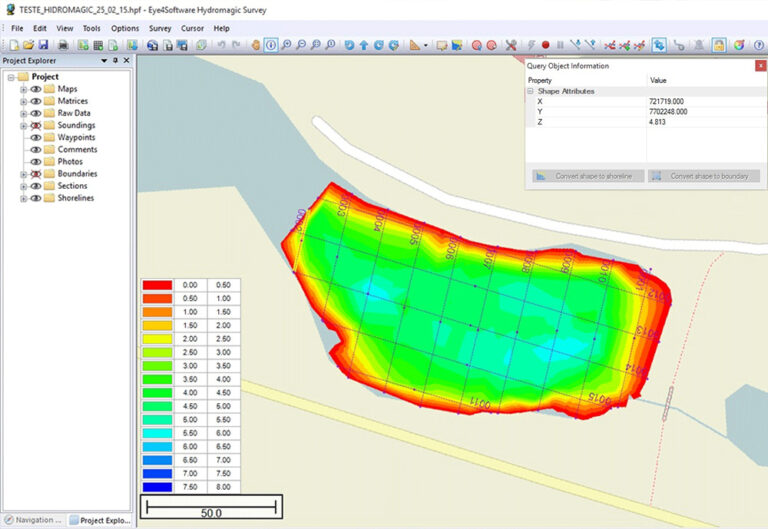Click the print toolbar icon

[x=63, y=45]
